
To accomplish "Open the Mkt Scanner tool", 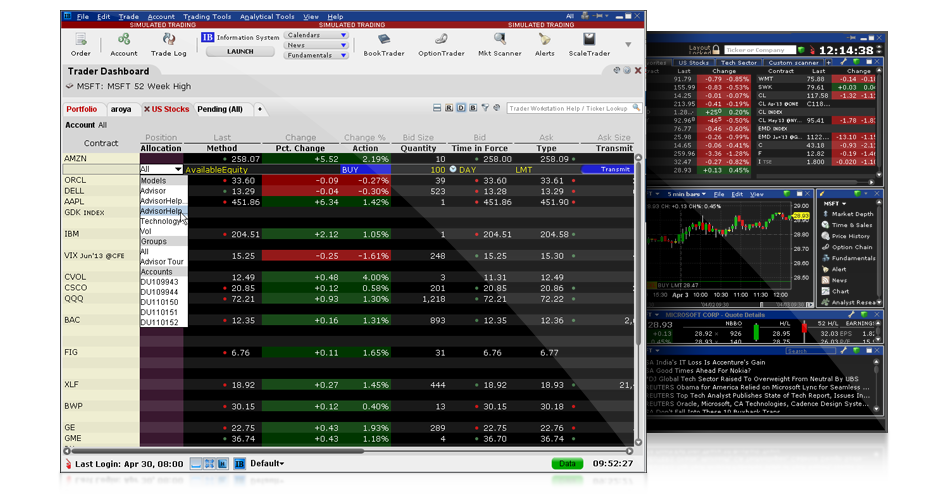I will [x=496, y=42].
